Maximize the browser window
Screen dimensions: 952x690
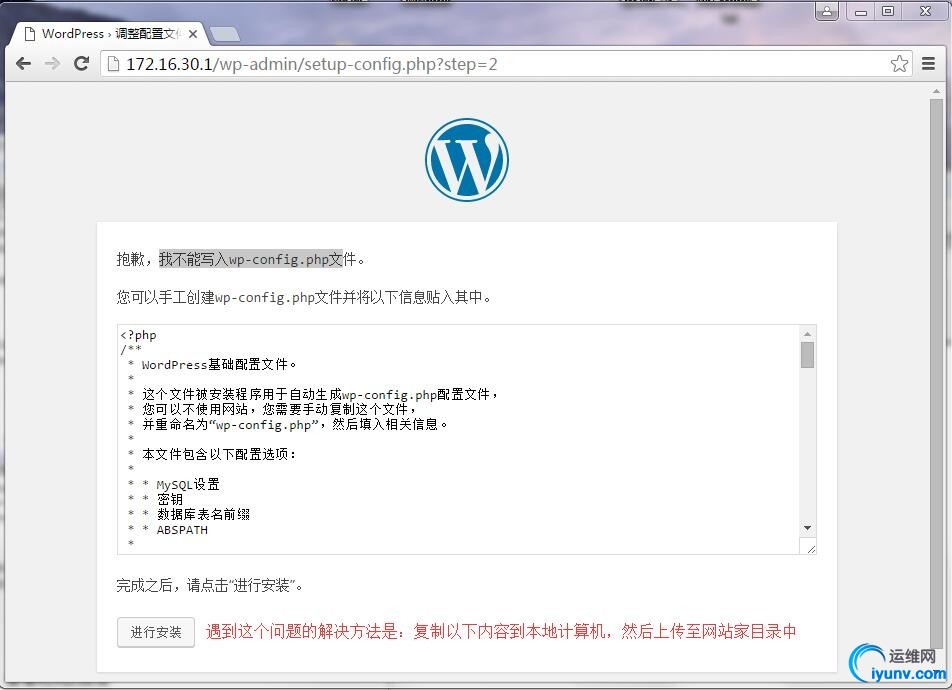888,11
